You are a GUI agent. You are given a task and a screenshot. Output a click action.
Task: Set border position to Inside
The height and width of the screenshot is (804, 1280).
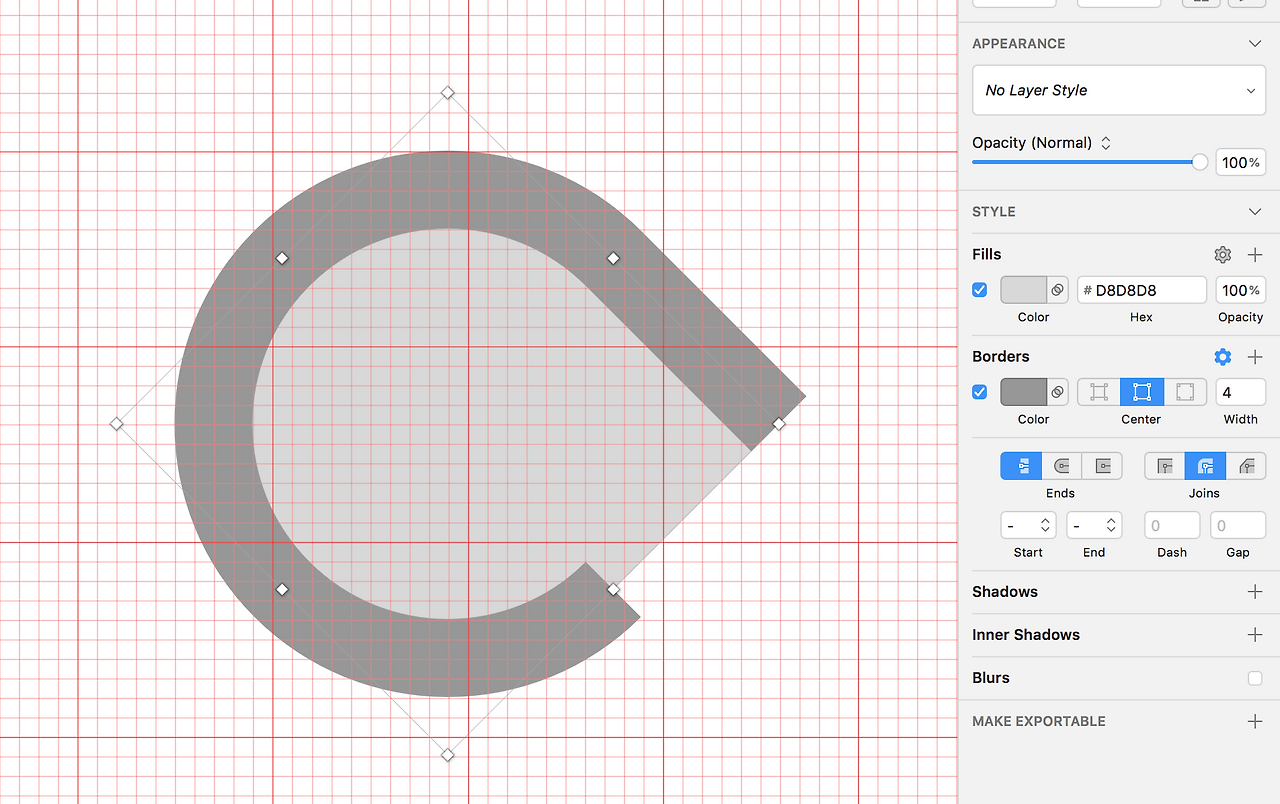[x=1098, y=392]
